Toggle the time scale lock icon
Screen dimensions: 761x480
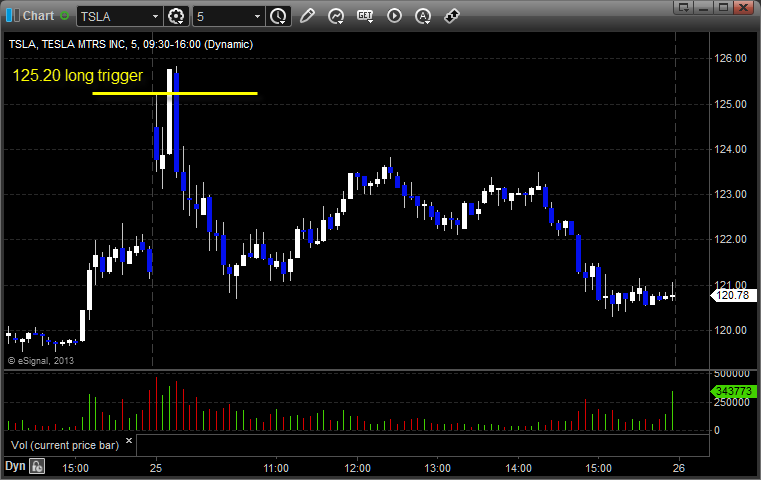coord(37,467)
